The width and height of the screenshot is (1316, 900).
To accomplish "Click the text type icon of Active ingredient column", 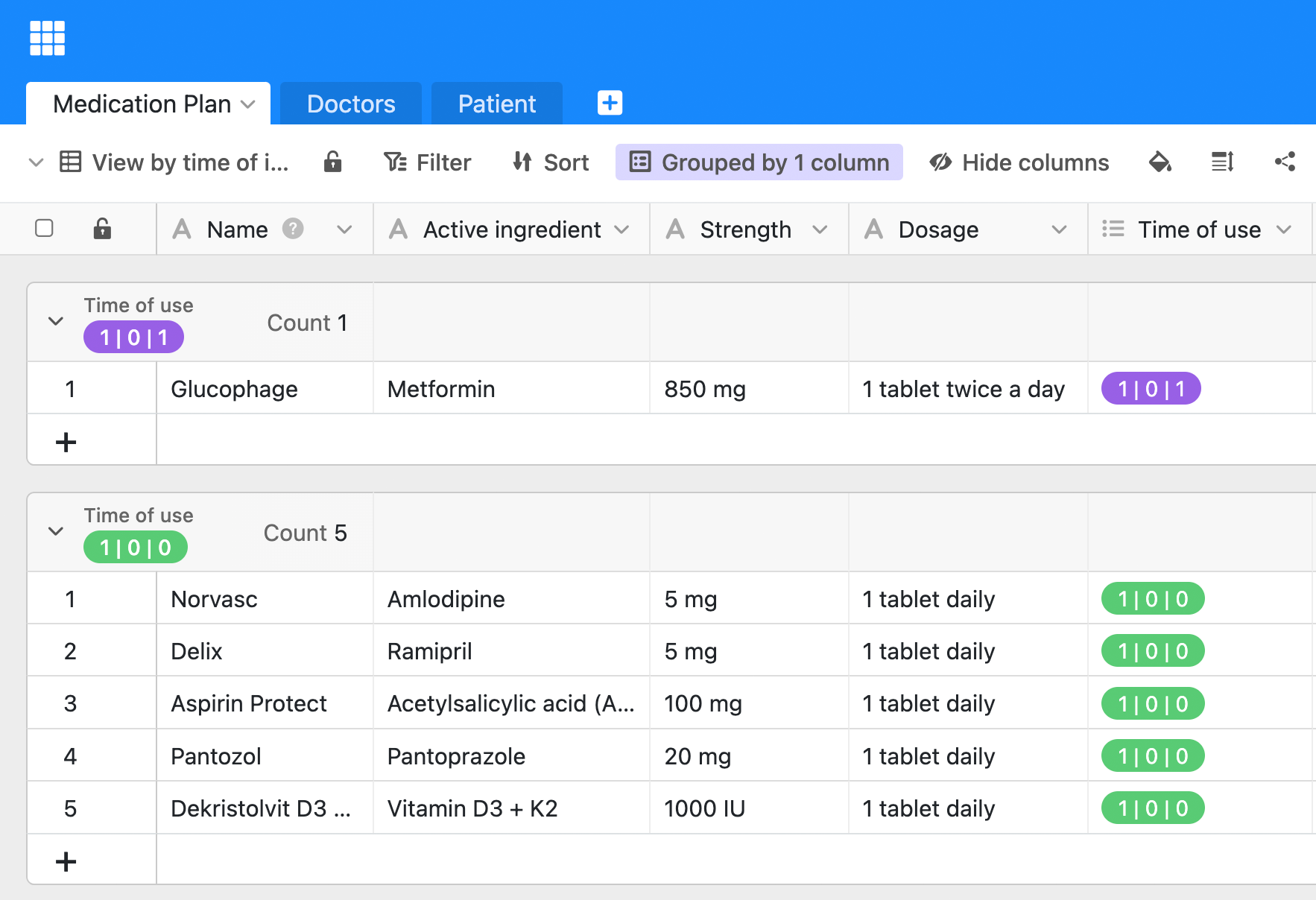I will (x=398, y=229).
